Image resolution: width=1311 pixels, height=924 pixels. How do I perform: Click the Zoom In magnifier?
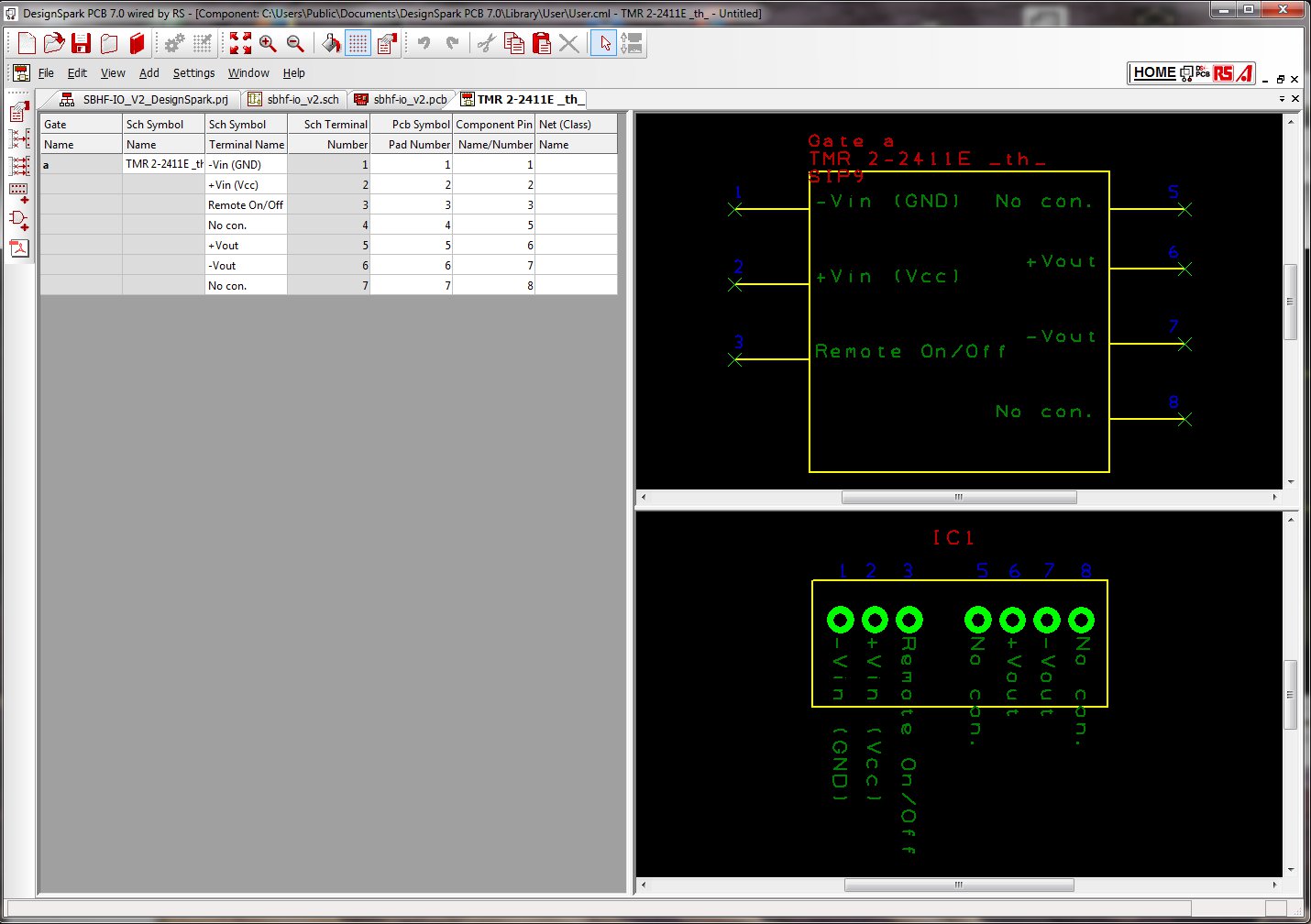pos(268,43)
